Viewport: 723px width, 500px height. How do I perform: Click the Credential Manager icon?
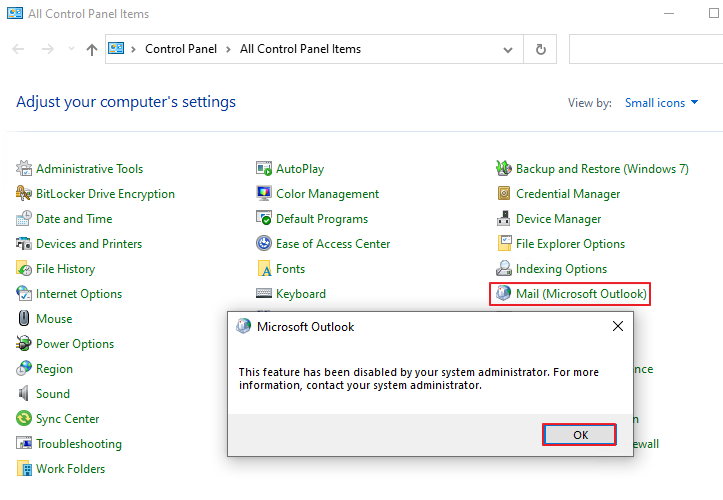click(x=504, y=193)
